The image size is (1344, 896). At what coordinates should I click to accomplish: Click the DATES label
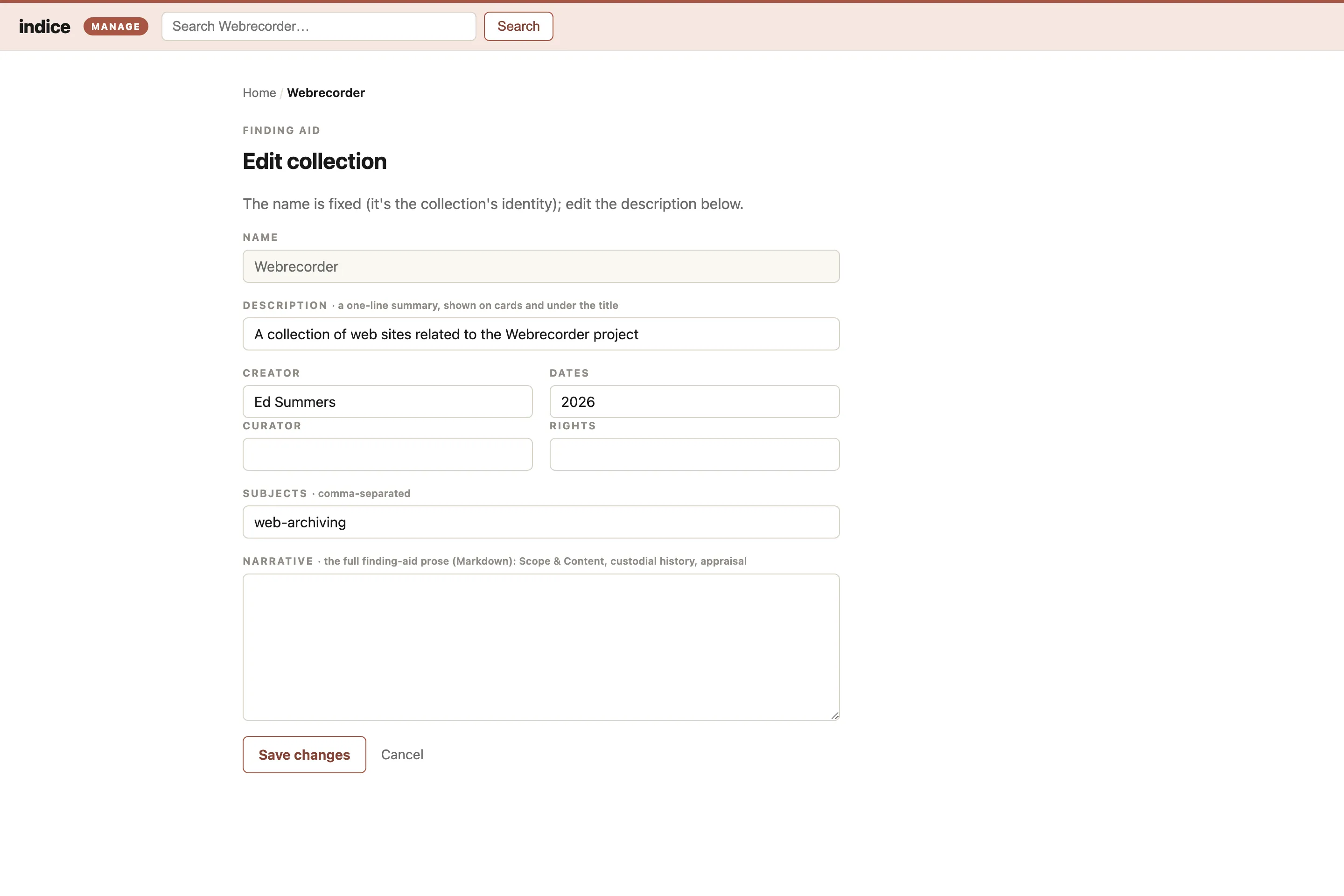(x=569, y=373)
